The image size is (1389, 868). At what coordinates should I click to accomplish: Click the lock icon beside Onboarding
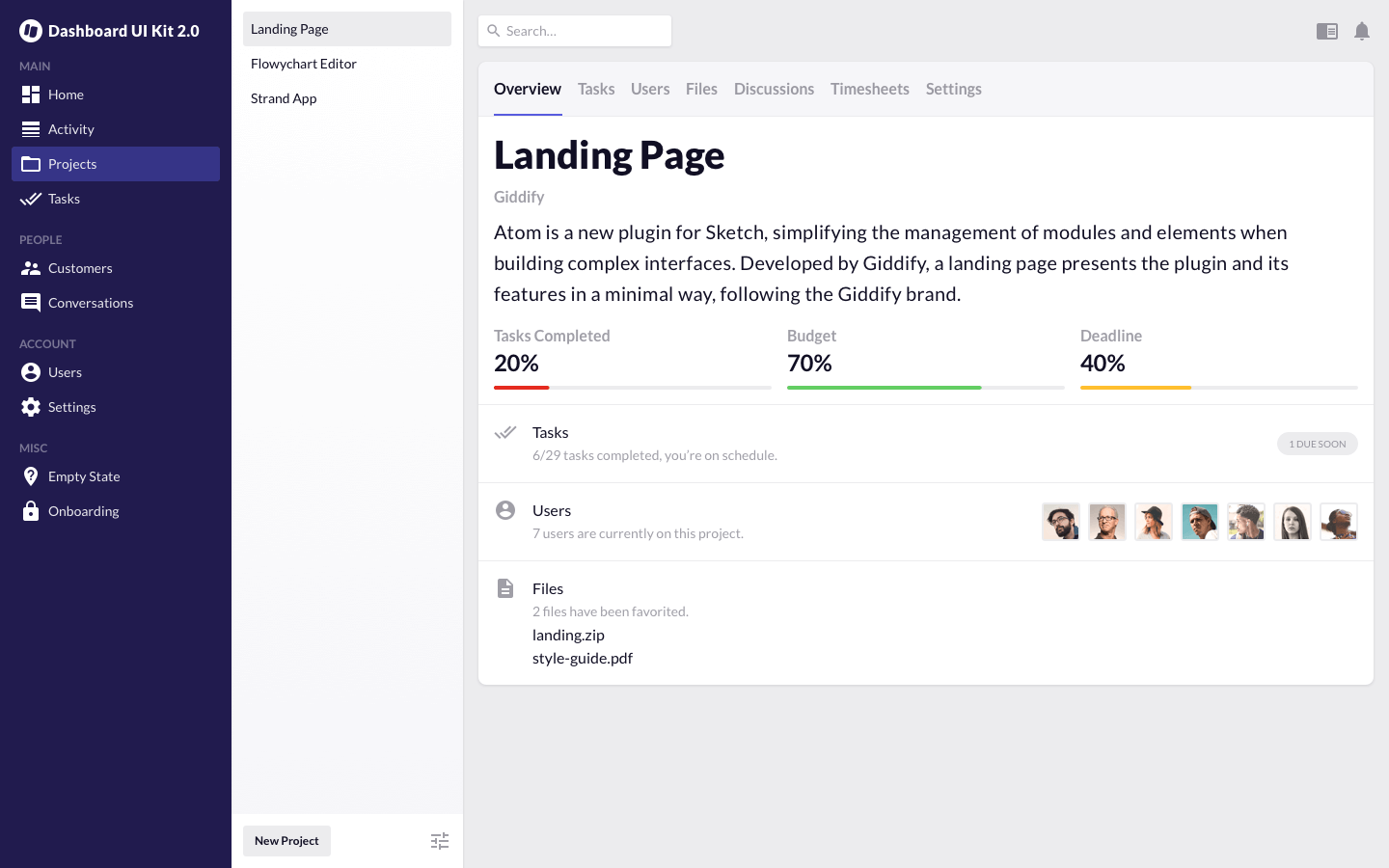31,511
